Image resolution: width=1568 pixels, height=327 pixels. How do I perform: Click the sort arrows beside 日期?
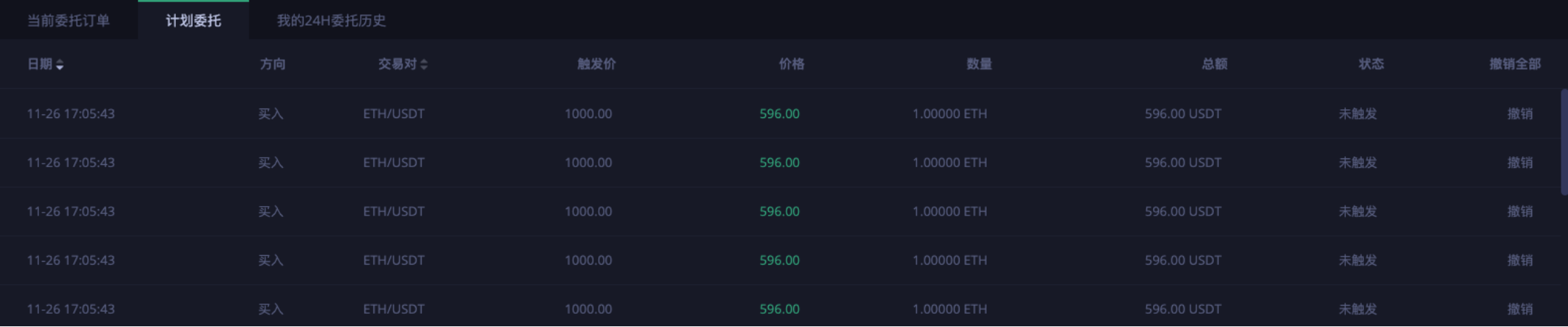pyautogui.click(x=59, y=65)
